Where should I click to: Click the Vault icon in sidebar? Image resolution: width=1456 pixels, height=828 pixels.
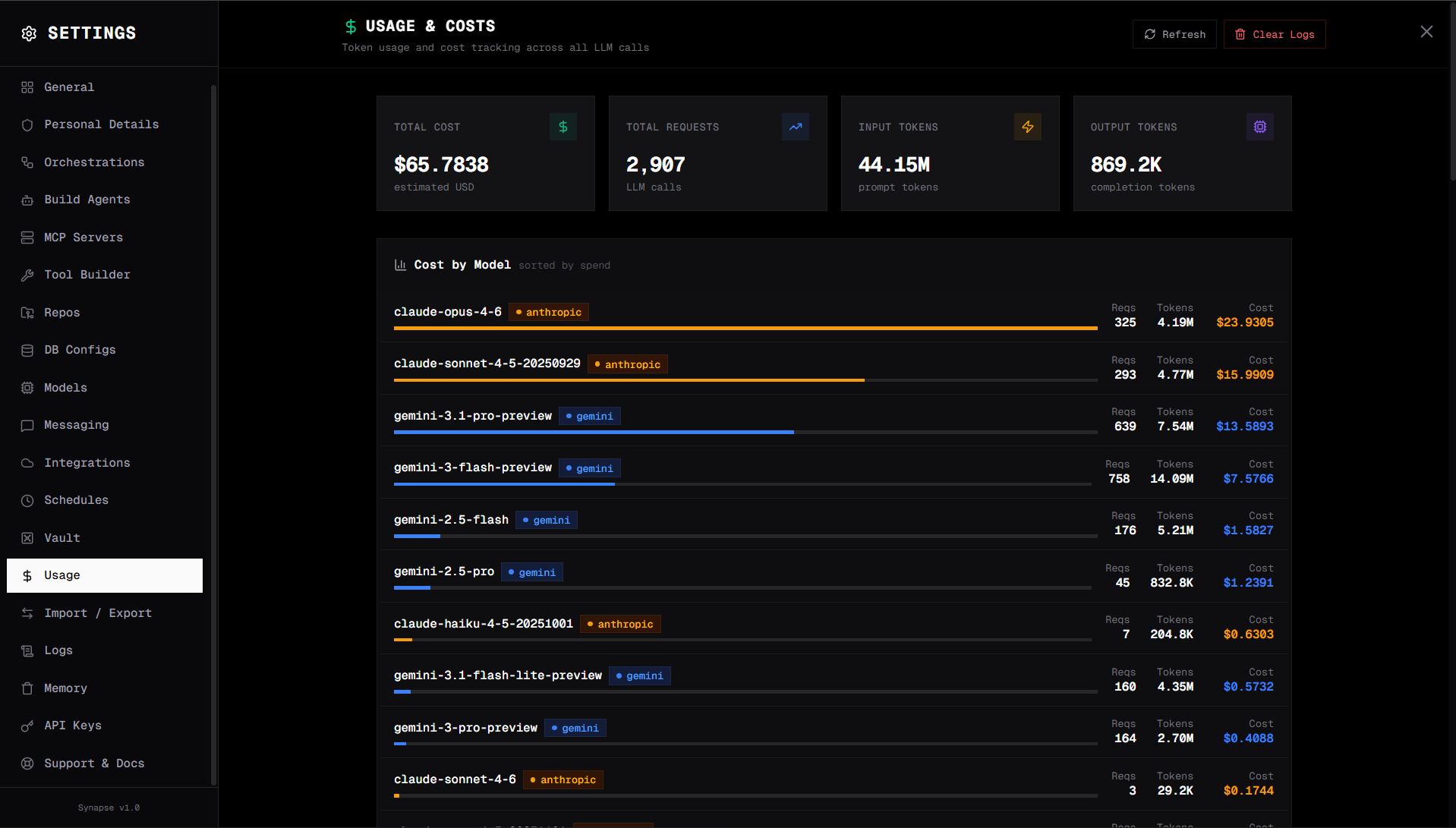(x=27, y=538)
